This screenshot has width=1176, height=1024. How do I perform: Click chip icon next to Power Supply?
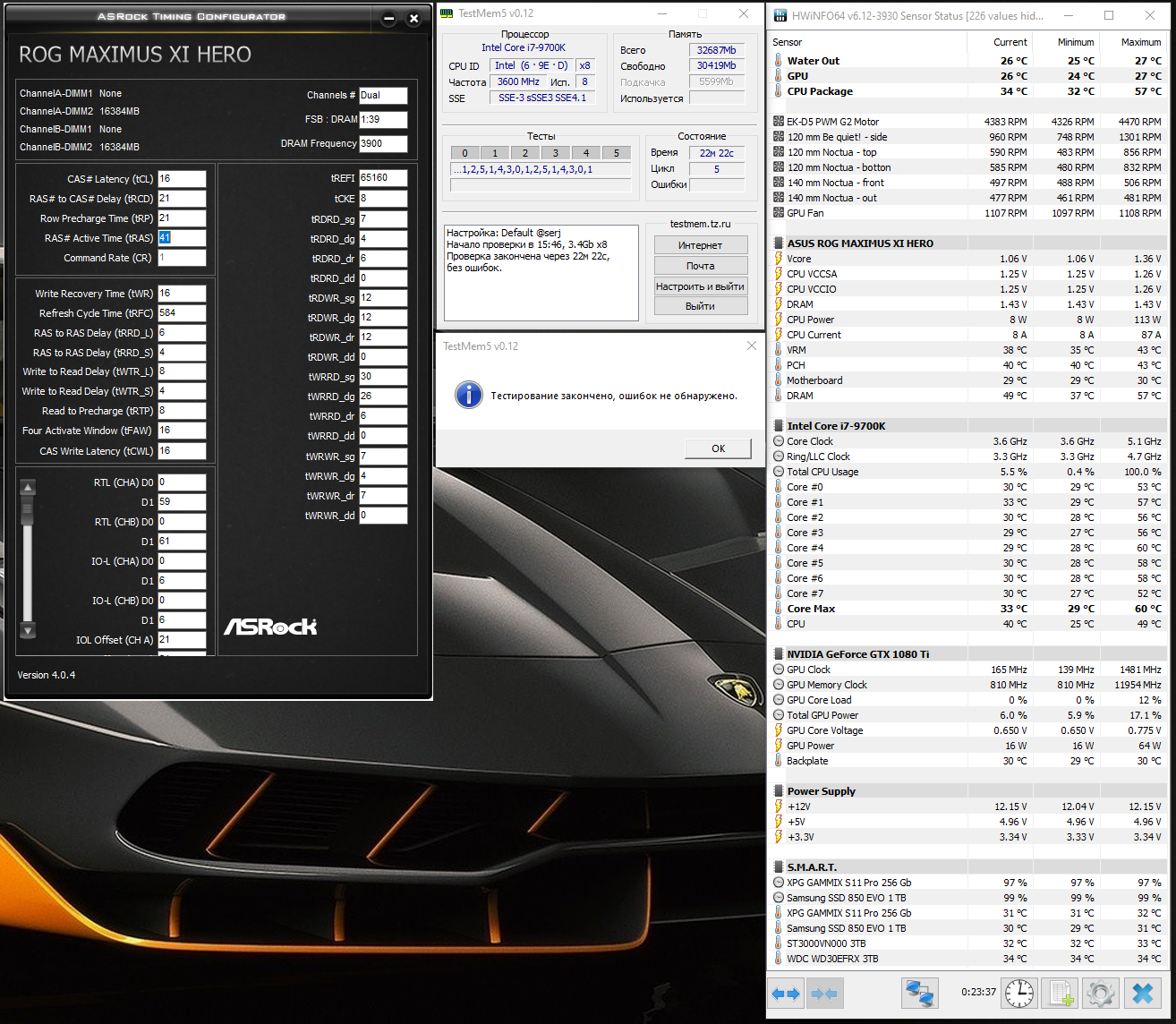point(779,791)
